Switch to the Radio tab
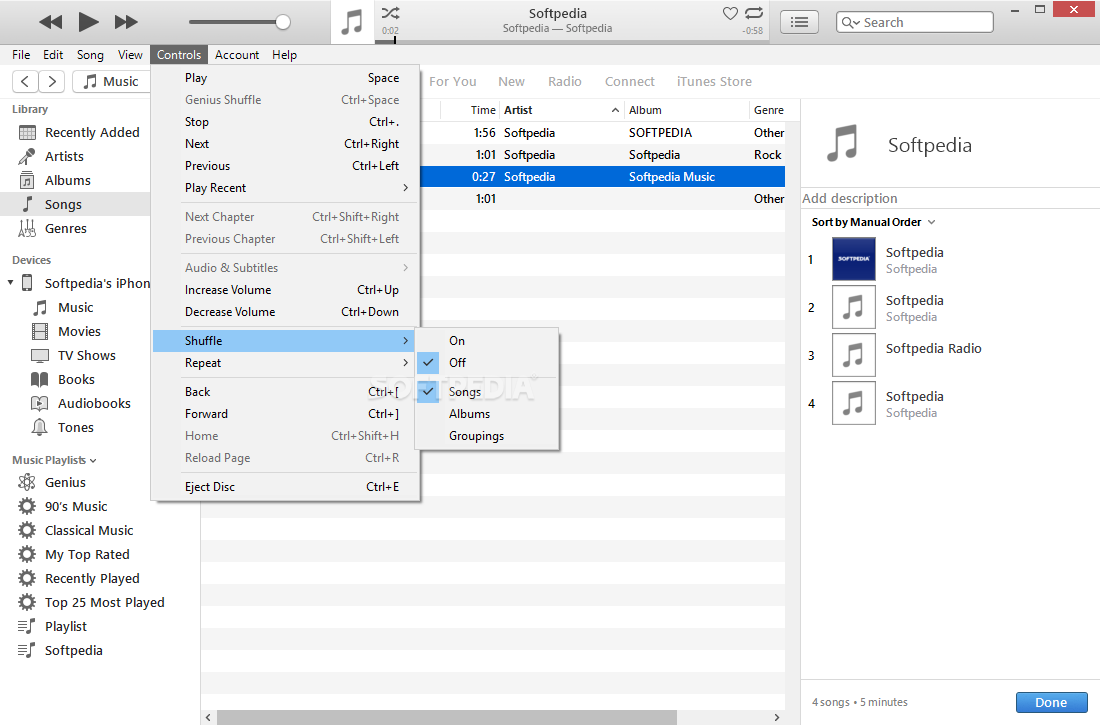Screen dimensions: 1100x725 (x=565, y=81)
